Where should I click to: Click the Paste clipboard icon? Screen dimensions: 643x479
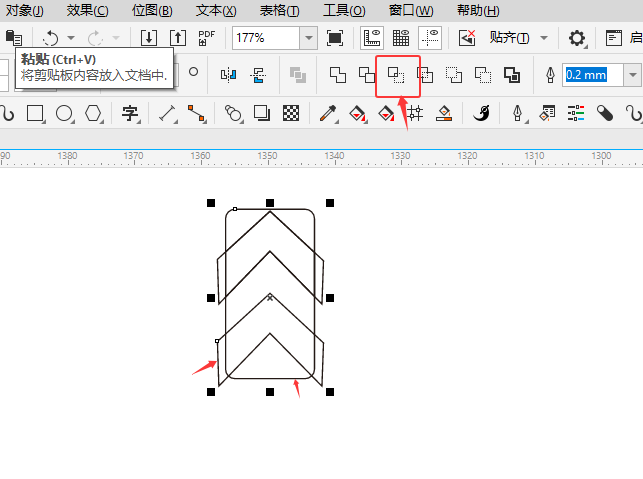[x=14, y=38]
